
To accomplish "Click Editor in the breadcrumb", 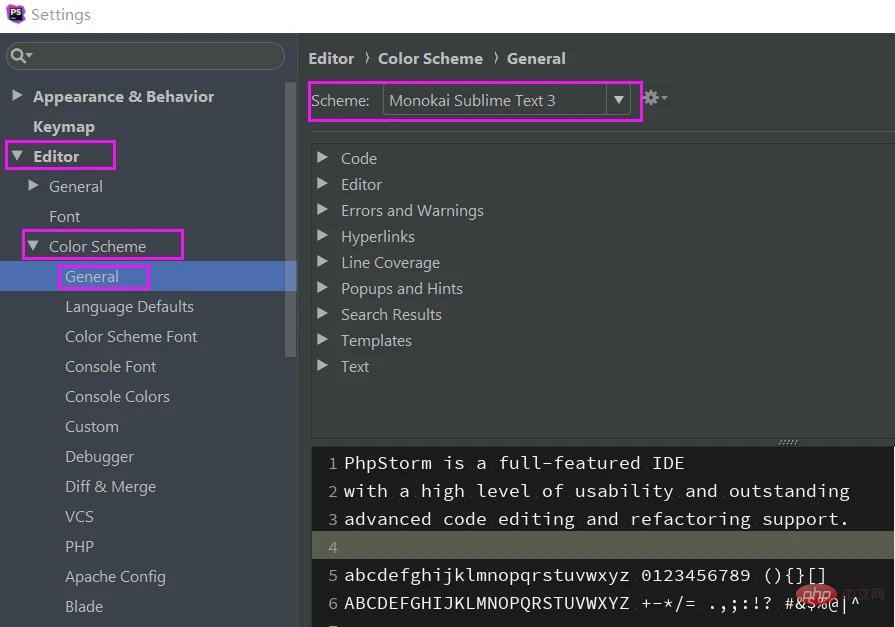I will tap(331, 58).
